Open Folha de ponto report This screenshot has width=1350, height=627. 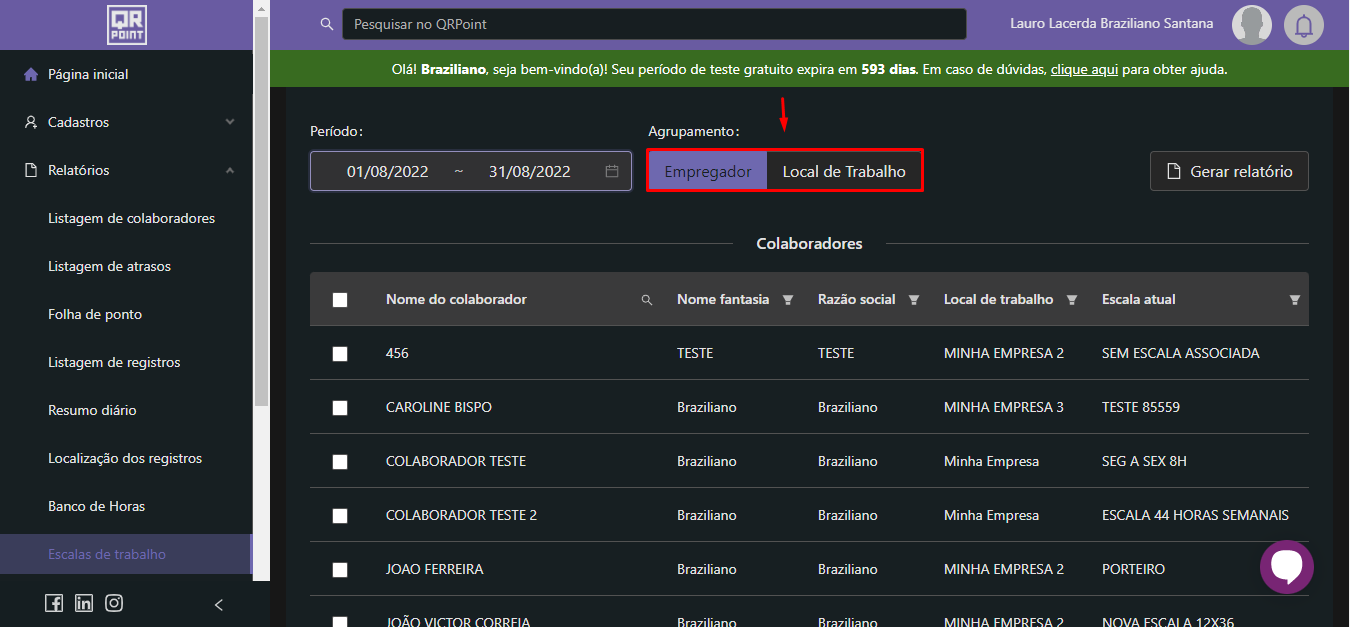95,314
